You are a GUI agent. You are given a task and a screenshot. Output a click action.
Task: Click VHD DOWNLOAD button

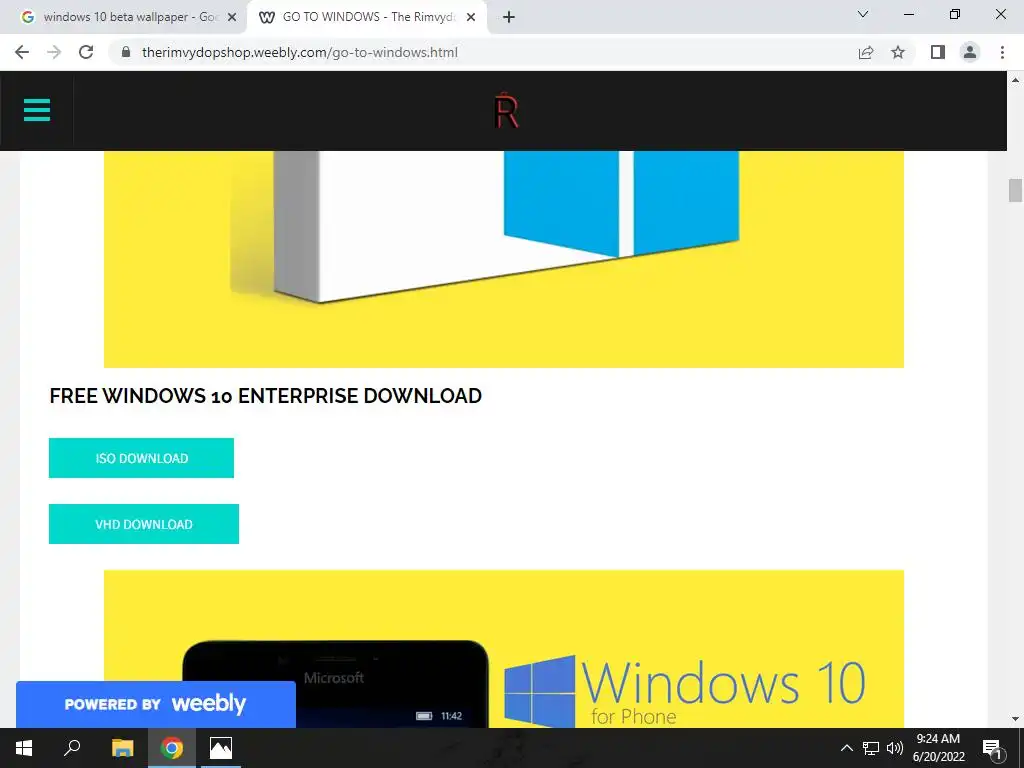(x=144, y=524)
